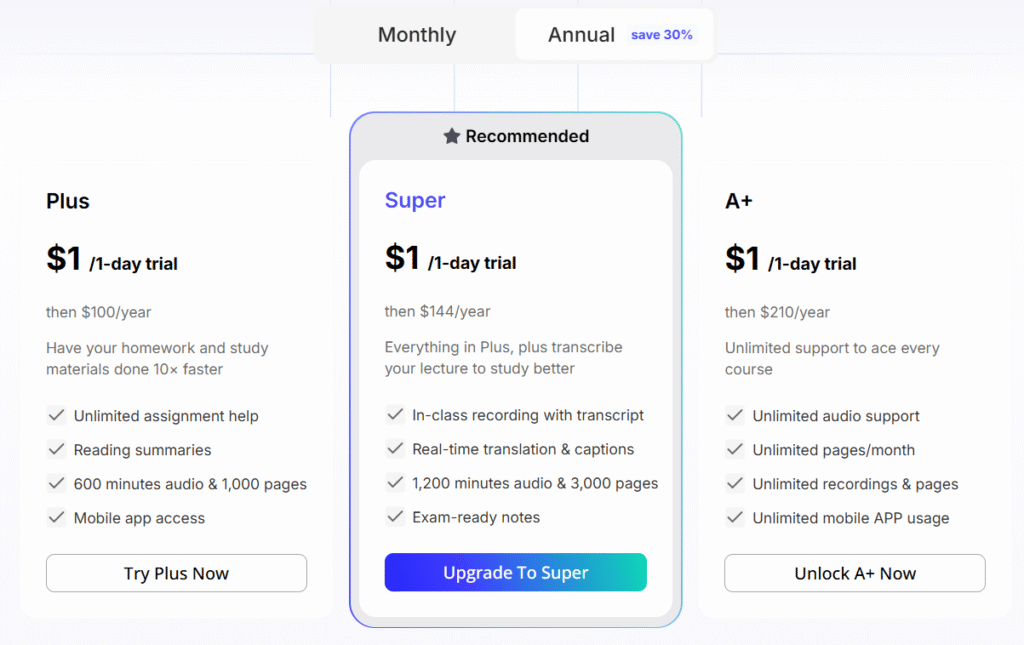Click the checkmark next to In-class recording with transcript

(395, 415)
